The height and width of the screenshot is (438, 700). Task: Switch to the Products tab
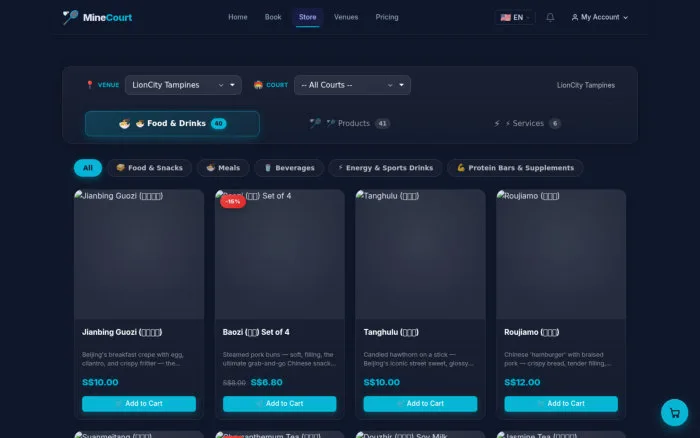tap(350, 123)
